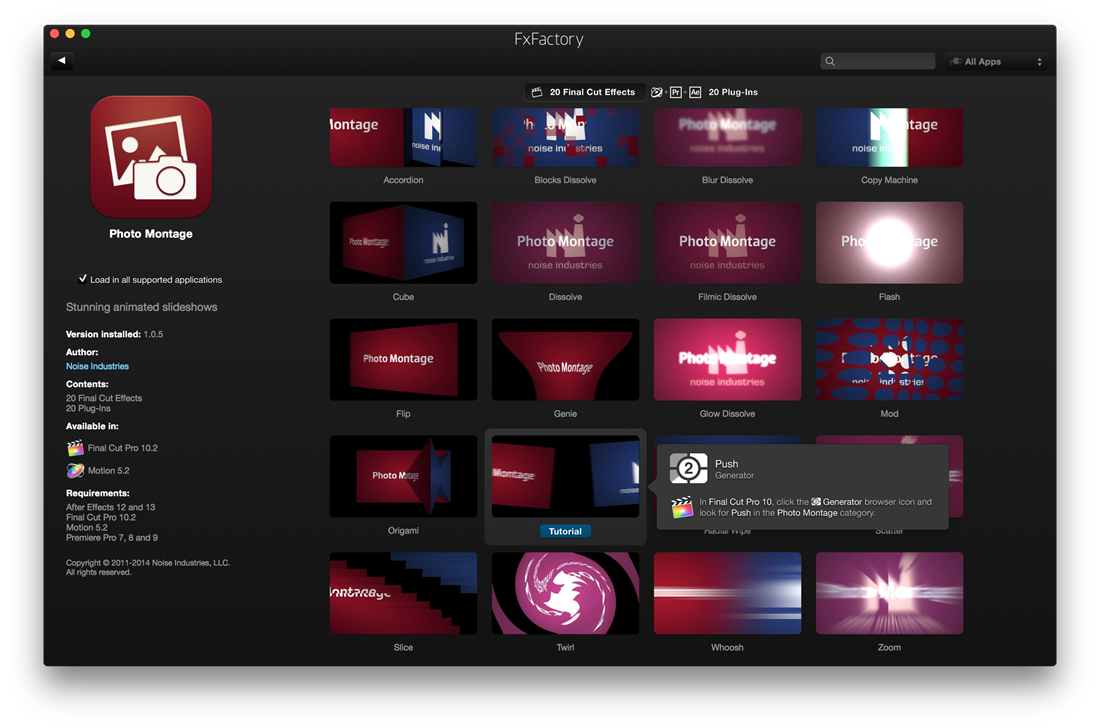Click the clapperboard icon beside Final Cut Effects
The height and width of the screenshot is (728, 1100).
(x=537, y=92)
